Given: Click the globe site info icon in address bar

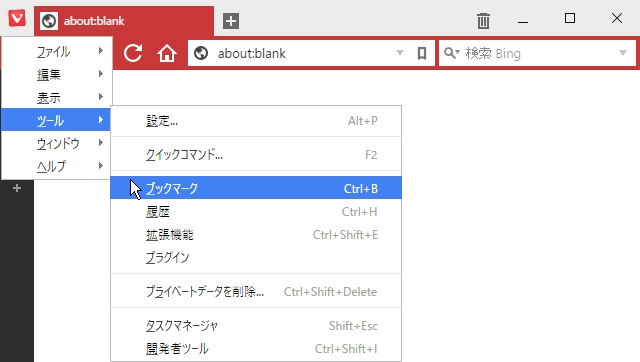Looking at the screenshot, I should pyautogui.click(x=201, y=53).
